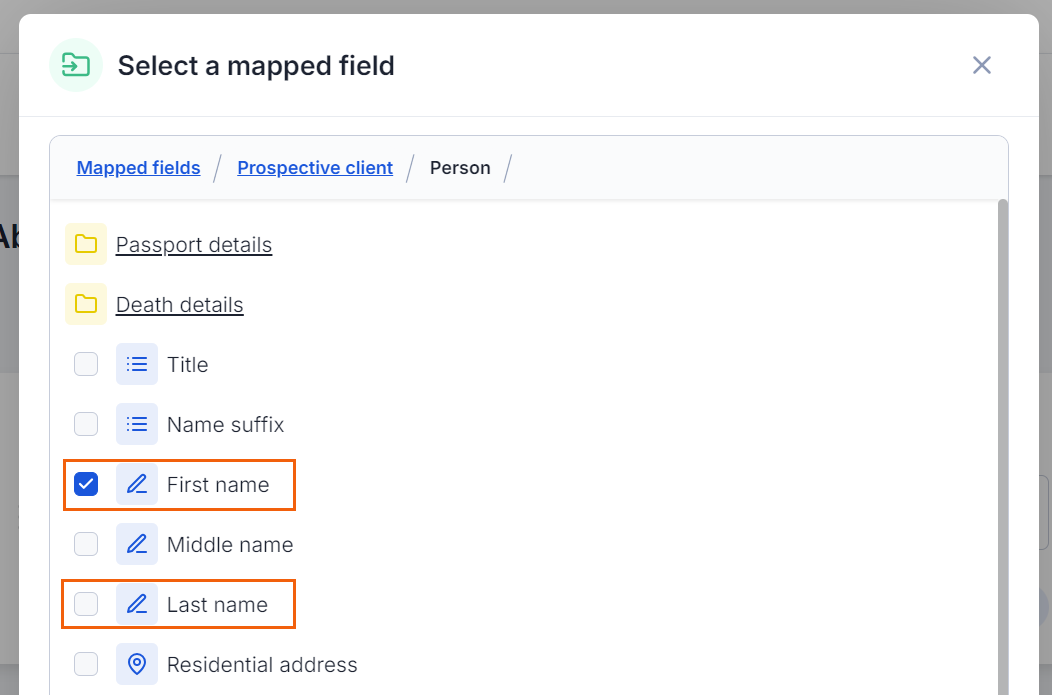Click the pencil icon beside Middle name
This screenshot has height=695, width=1052.
tap(137, 544)
